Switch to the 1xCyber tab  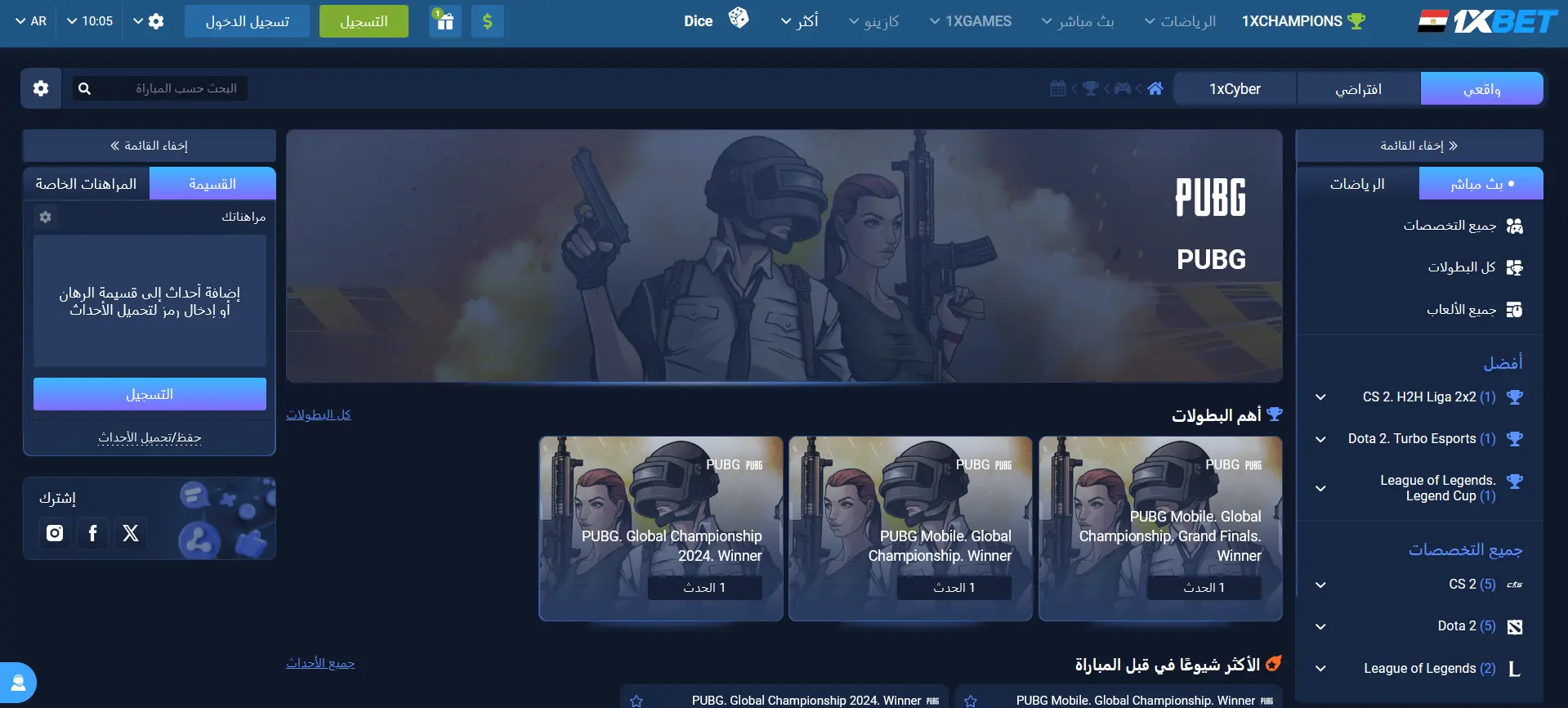1235,88
